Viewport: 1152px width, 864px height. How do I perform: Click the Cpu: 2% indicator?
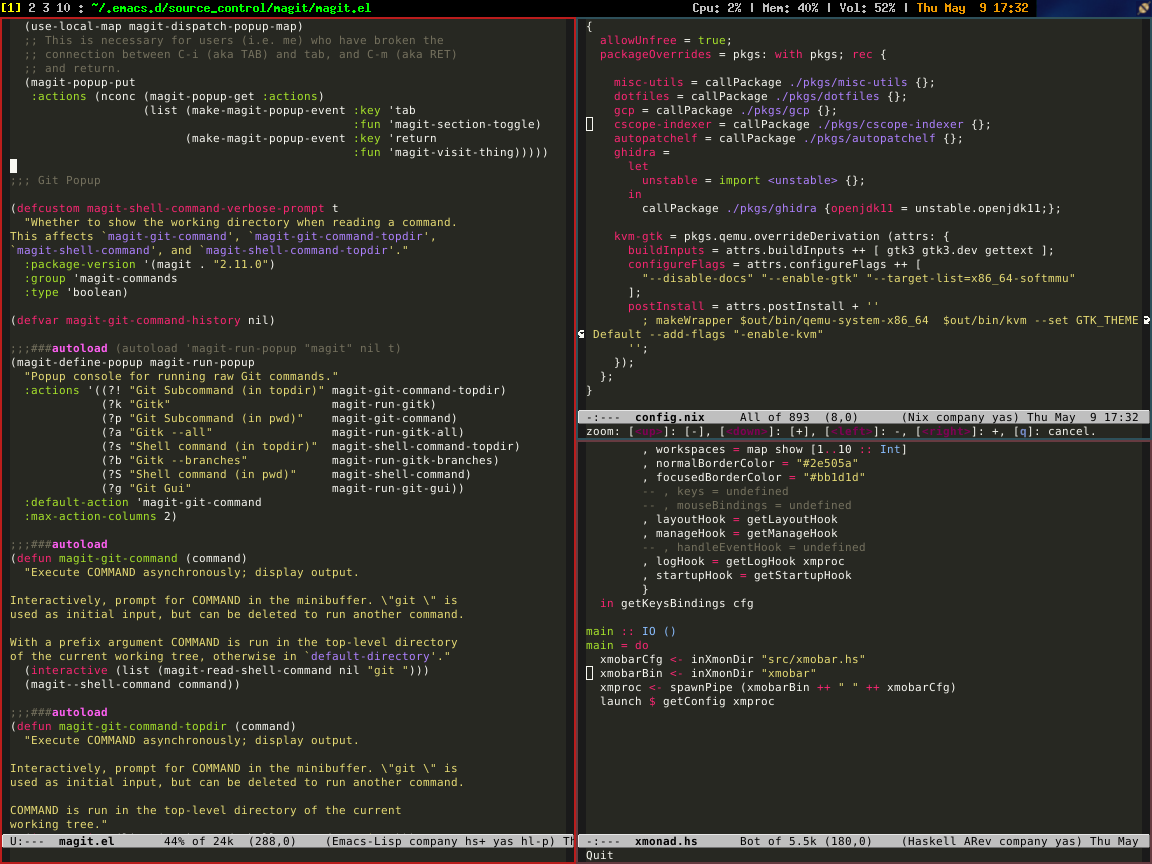click(x=716, y=8)
